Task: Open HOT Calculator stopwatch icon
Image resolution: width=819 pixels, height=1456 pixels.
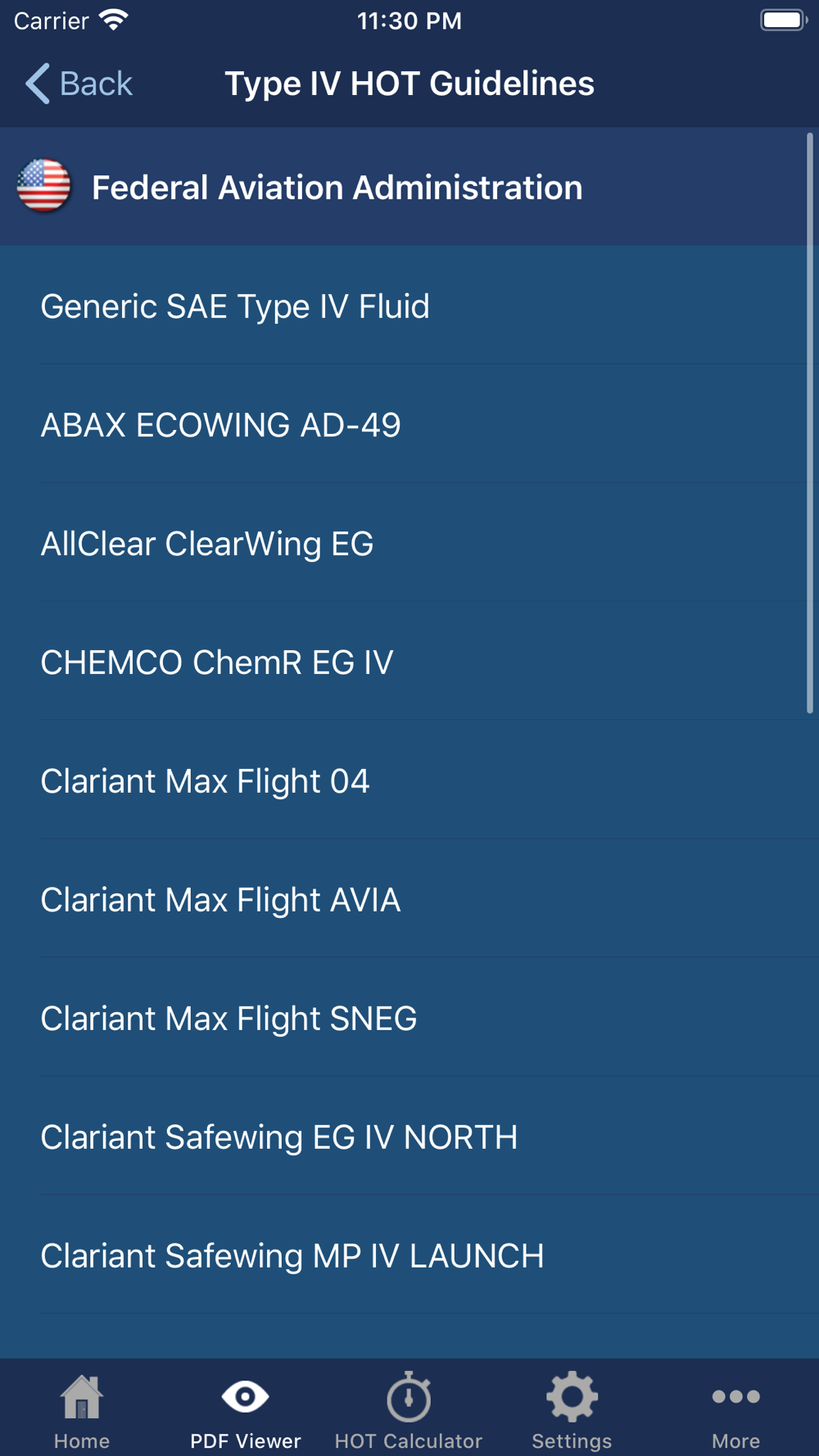Action: click(409, 1397)
